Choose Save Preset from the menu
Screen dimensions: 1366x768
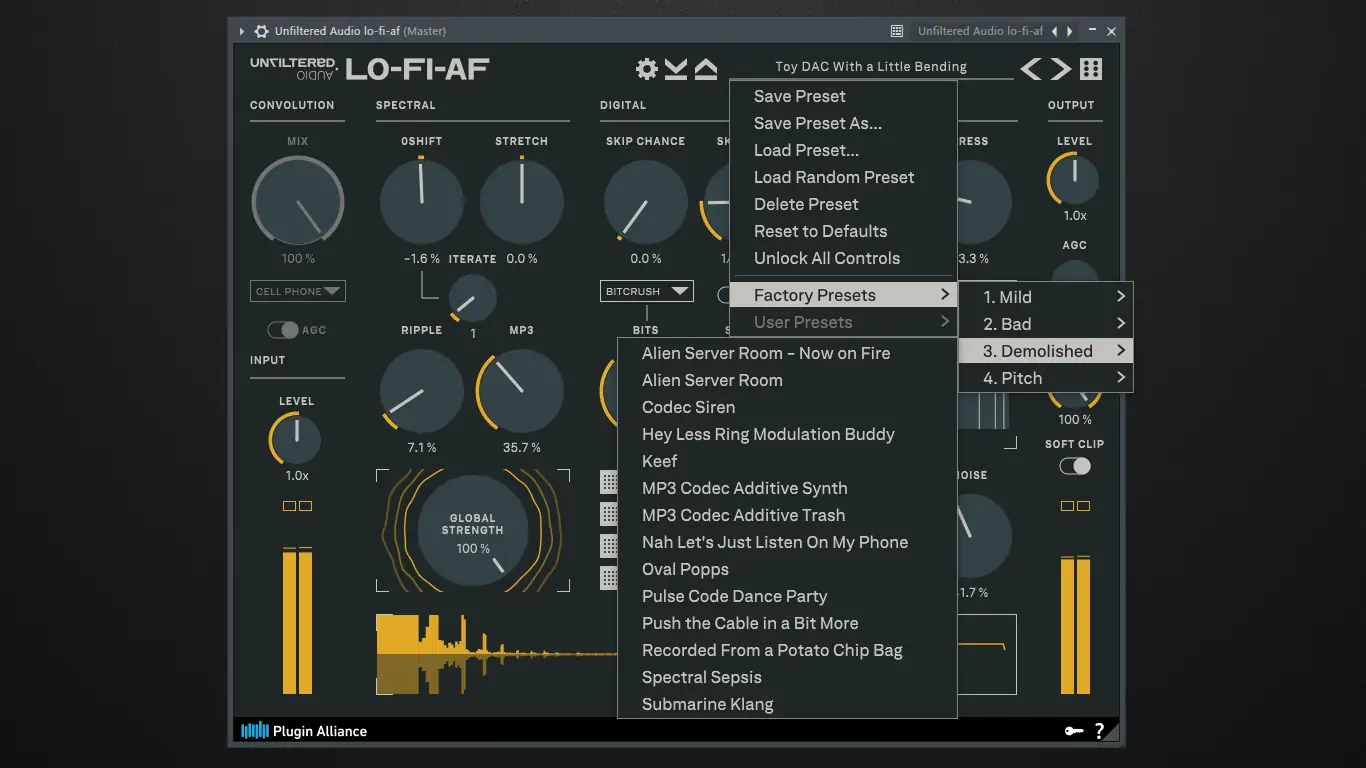click(843, 96)
